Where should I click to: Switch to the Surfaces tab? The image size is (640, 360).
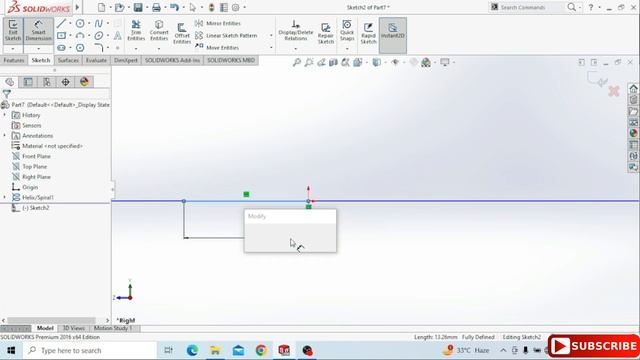tap(68, 60)
